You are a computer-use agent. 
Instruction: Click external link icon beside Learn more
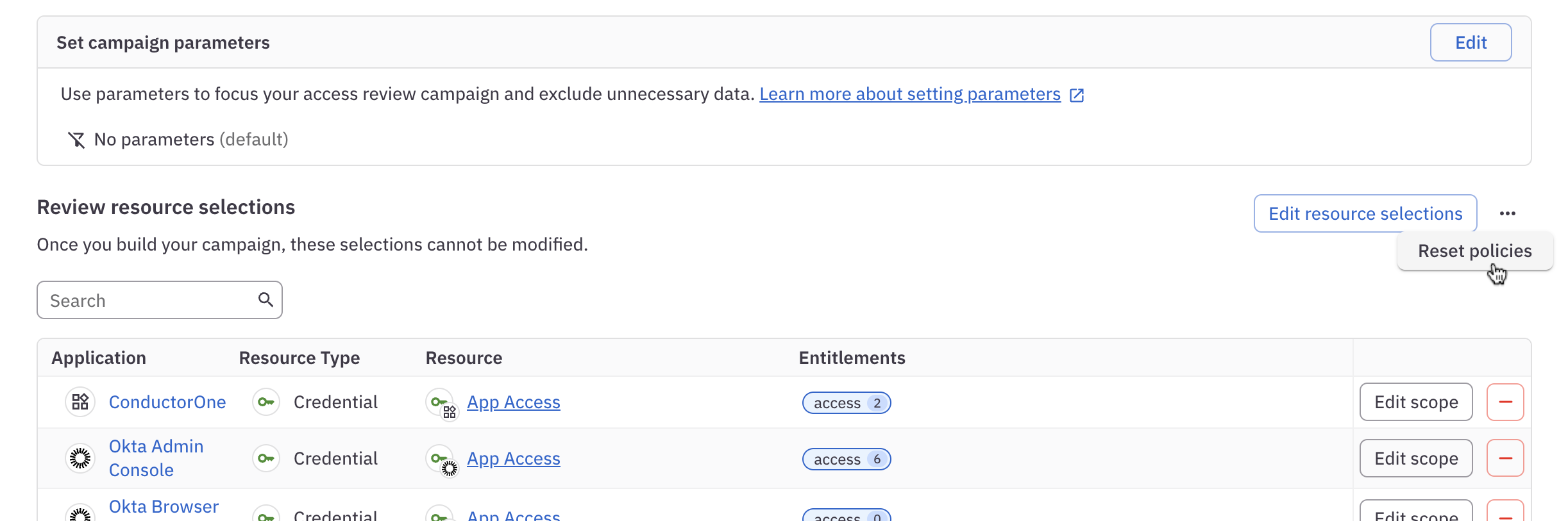tap(1077, 95)
